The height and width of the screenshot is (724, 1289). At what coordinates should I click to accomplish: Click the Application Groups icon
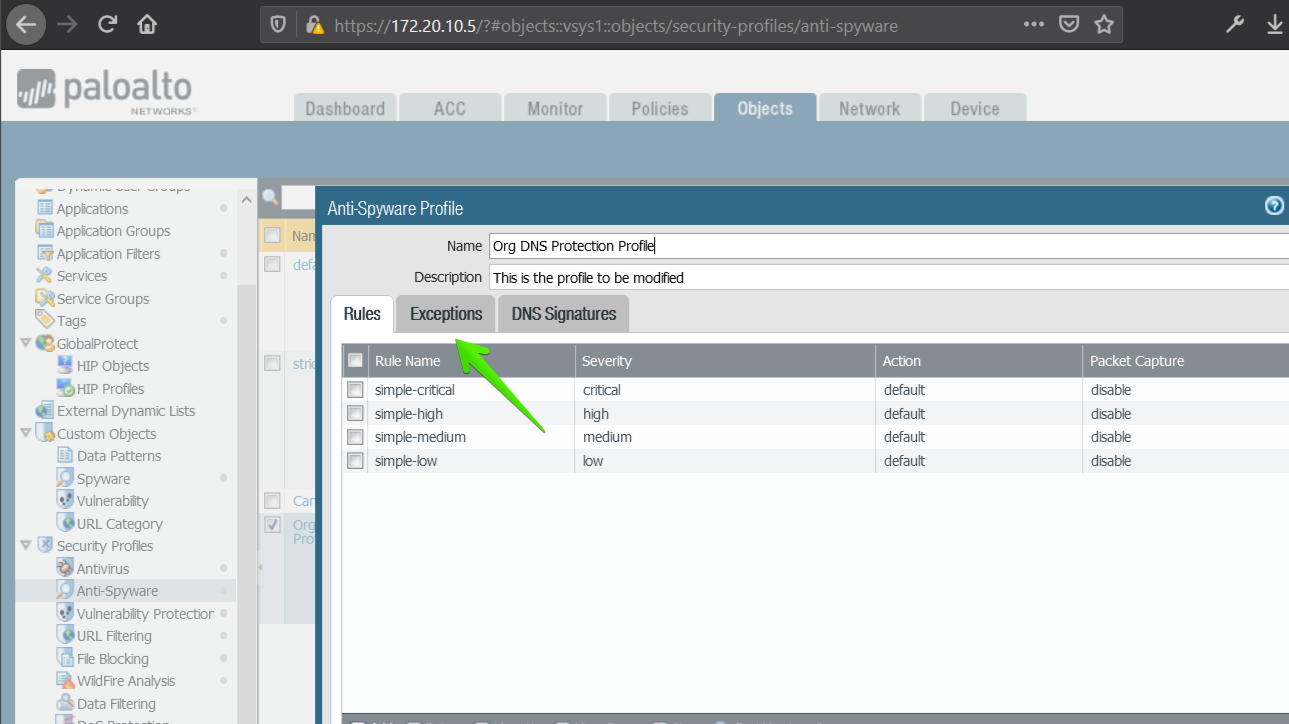[44, 230]
